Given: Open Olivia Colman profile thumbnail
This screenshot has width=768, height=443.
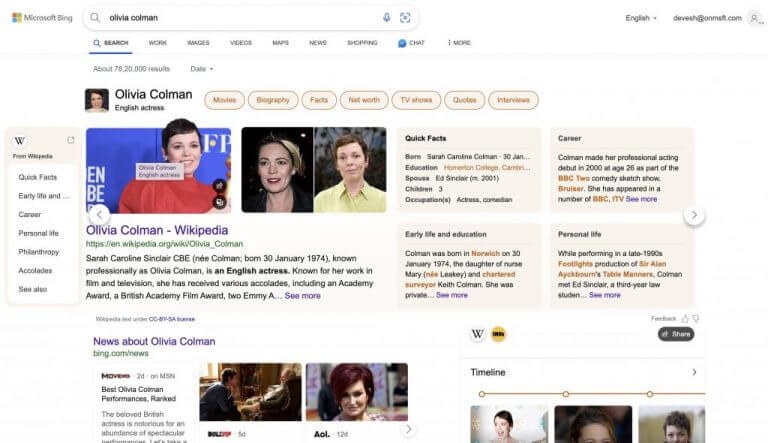Looking at the screenshot, I should [96, 100].
